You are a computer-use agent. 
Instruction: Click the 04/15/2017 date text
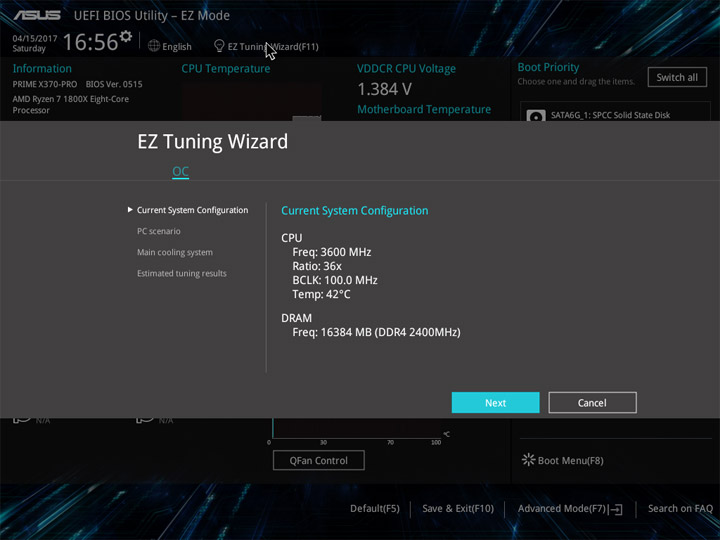click(35, 38)
